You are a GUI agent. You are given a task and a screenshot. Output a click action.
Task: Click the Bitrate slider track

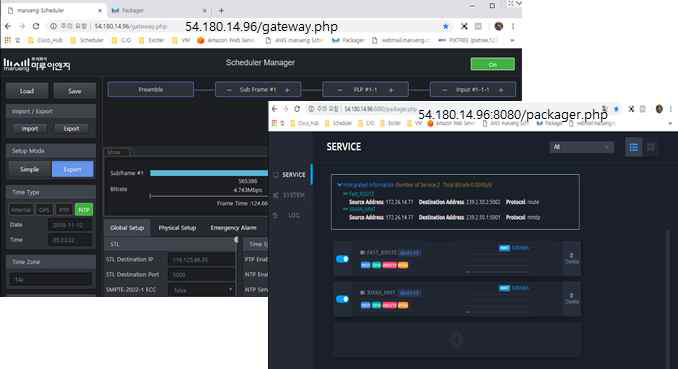coord(209,196)
